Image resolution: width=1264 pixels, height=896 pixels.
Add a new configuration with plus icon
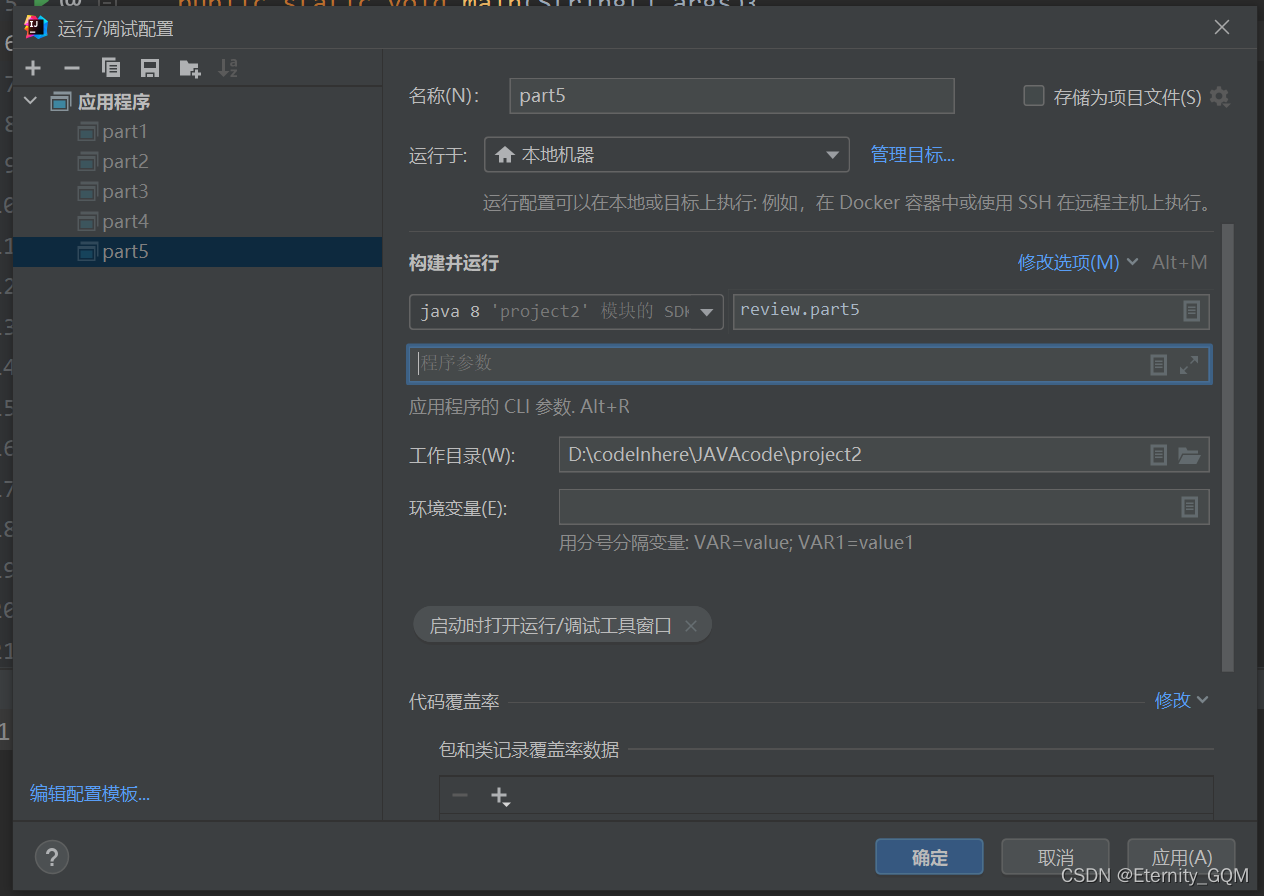[33, 68]
